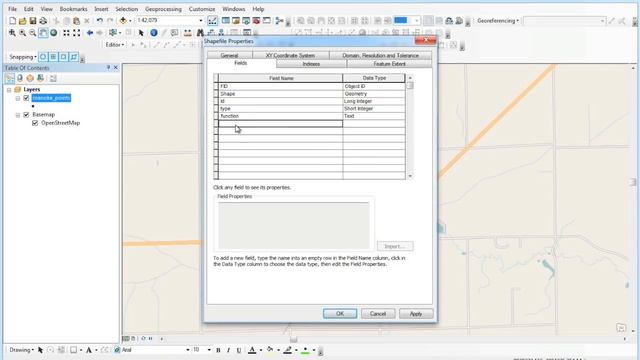Toggle End Snapping in Snapping toolbar

[x=53, y=57]
